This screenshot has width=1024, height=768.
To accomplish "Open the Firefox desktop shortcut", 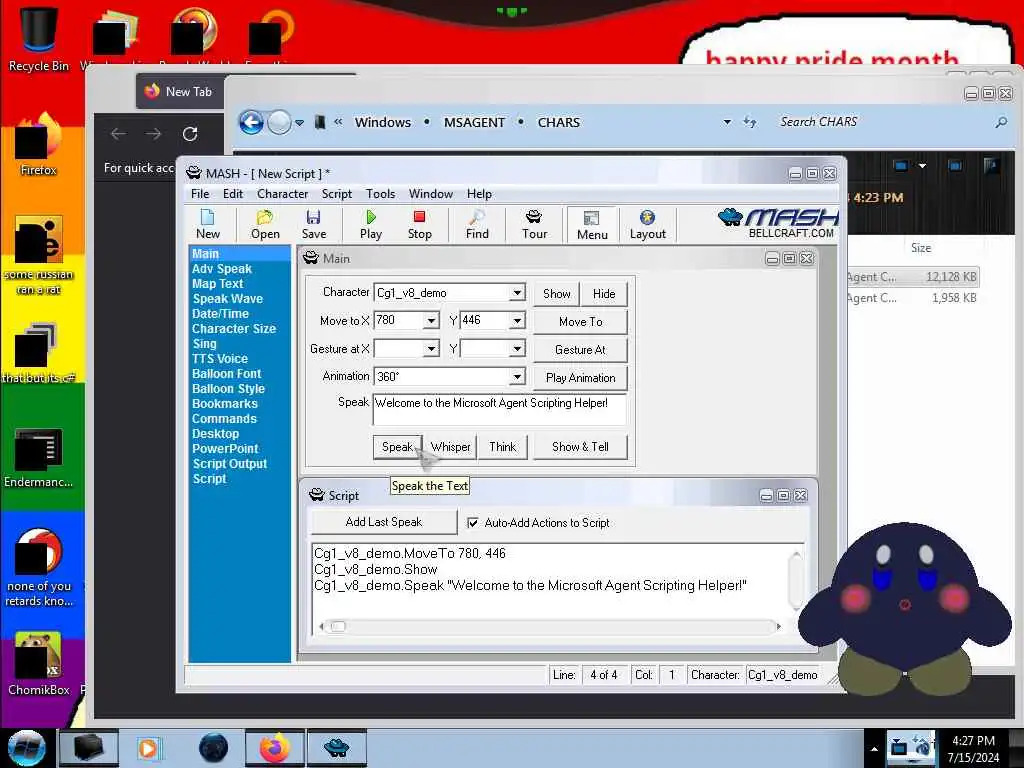I will tap(39, 144).
